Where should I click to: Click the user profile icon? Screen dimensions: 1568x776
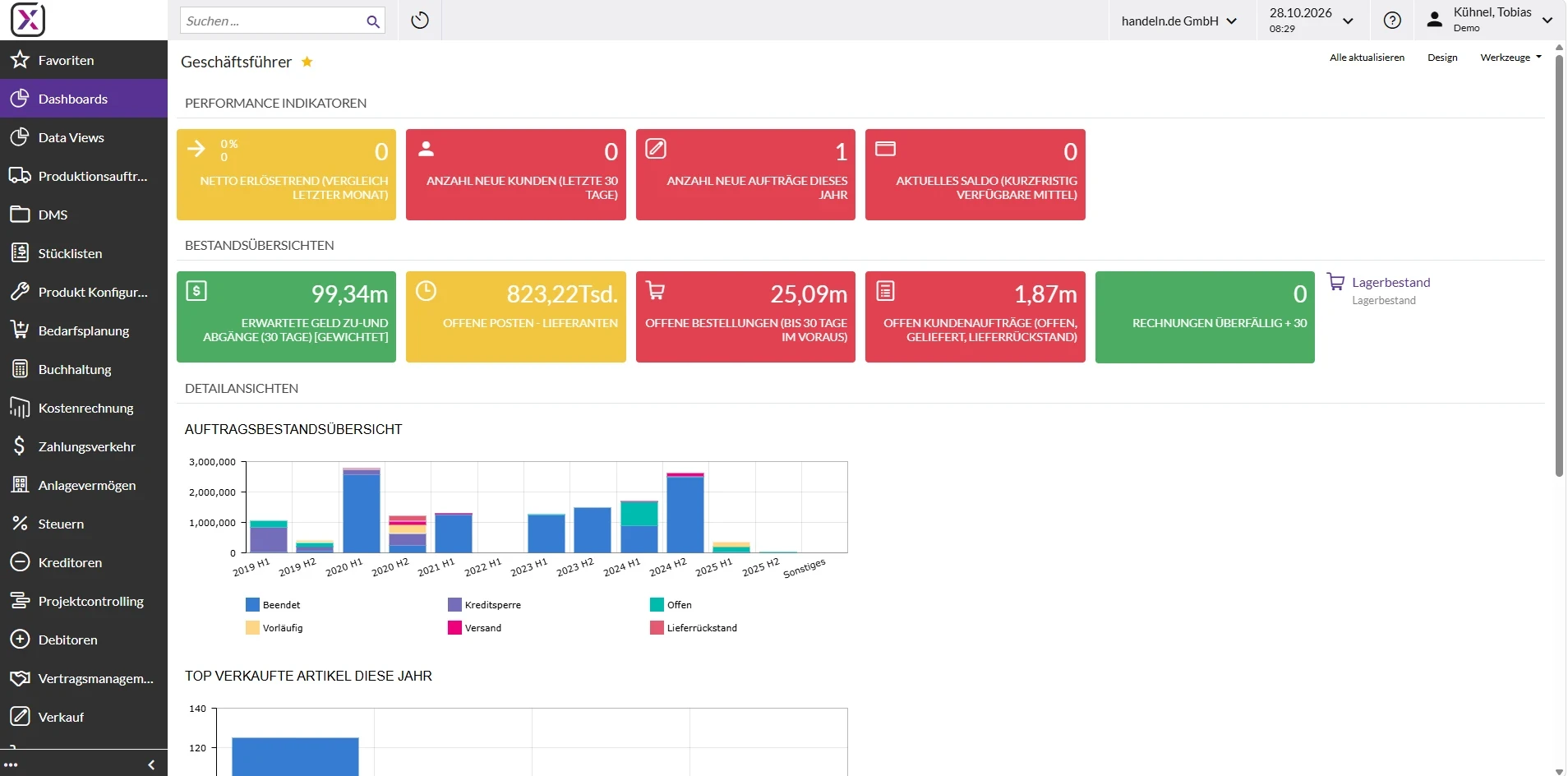[x=1435, y=20]
